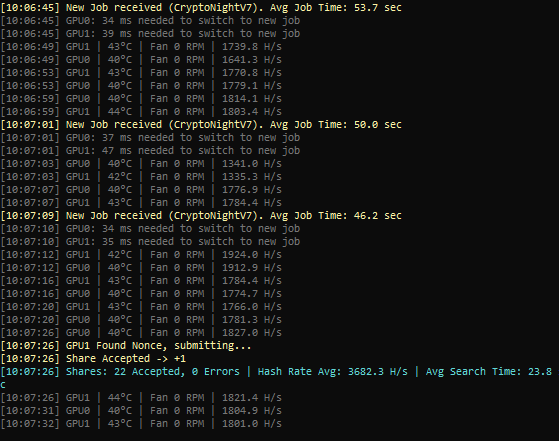
Task: Select the 1912.9 H/s GPU0 reading
Action: coord(252,268)
